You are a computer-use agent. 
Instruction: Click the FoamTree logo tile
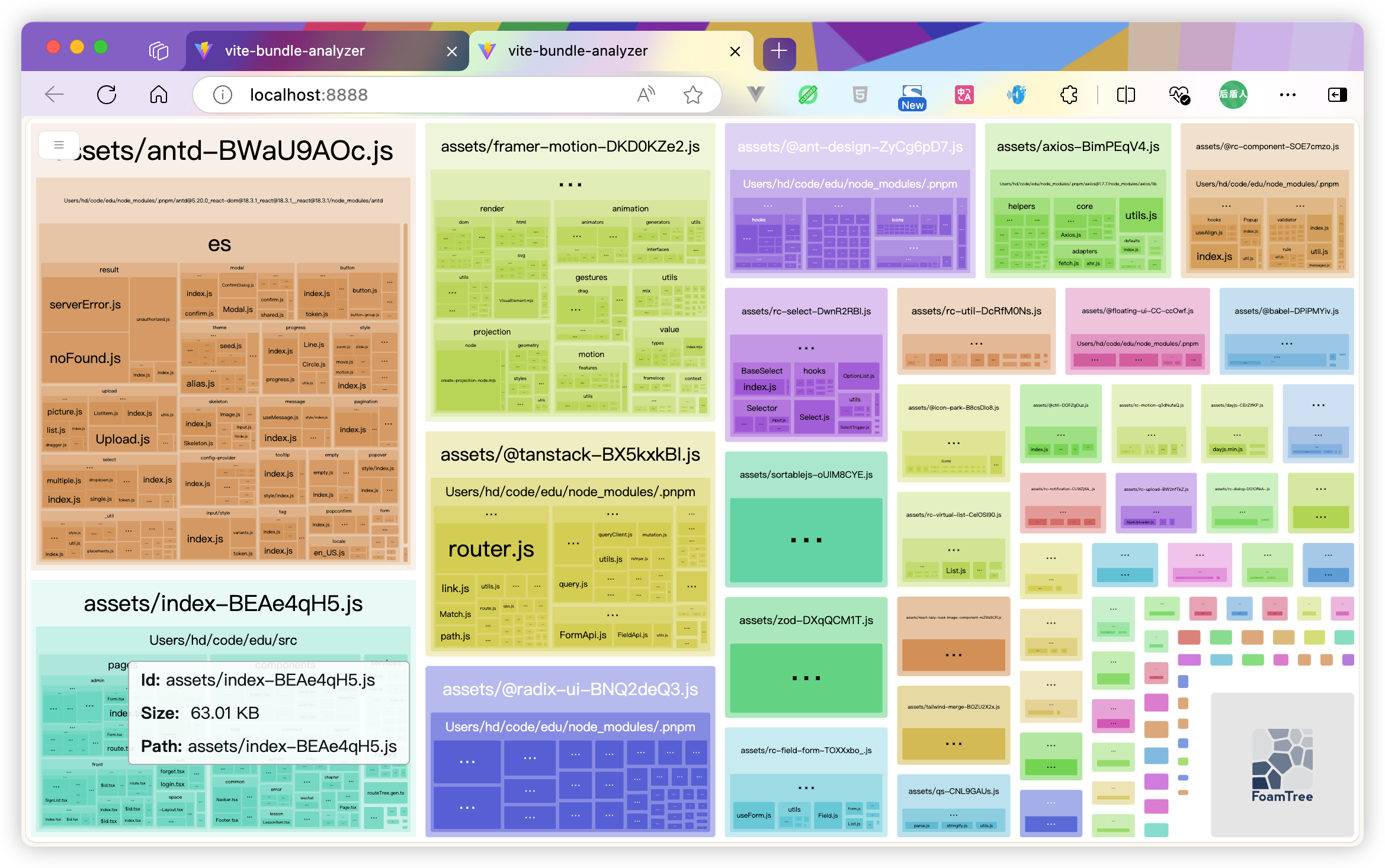tap(1283, 765)
